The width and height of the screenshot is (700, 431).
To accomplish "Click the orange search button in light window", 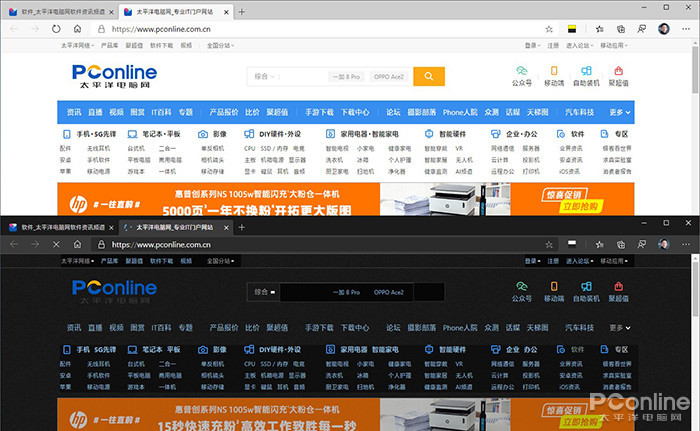I will coord(428,76).
